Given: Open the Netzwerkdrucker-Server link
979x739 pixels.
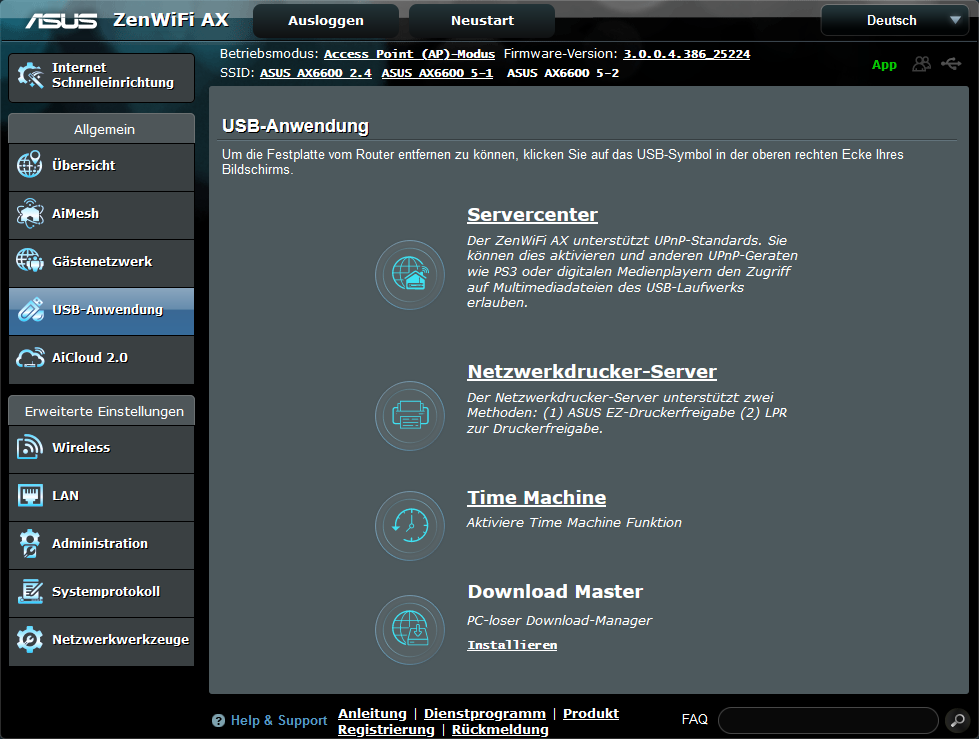Looking at the screenshot, I should coord(592,371).
